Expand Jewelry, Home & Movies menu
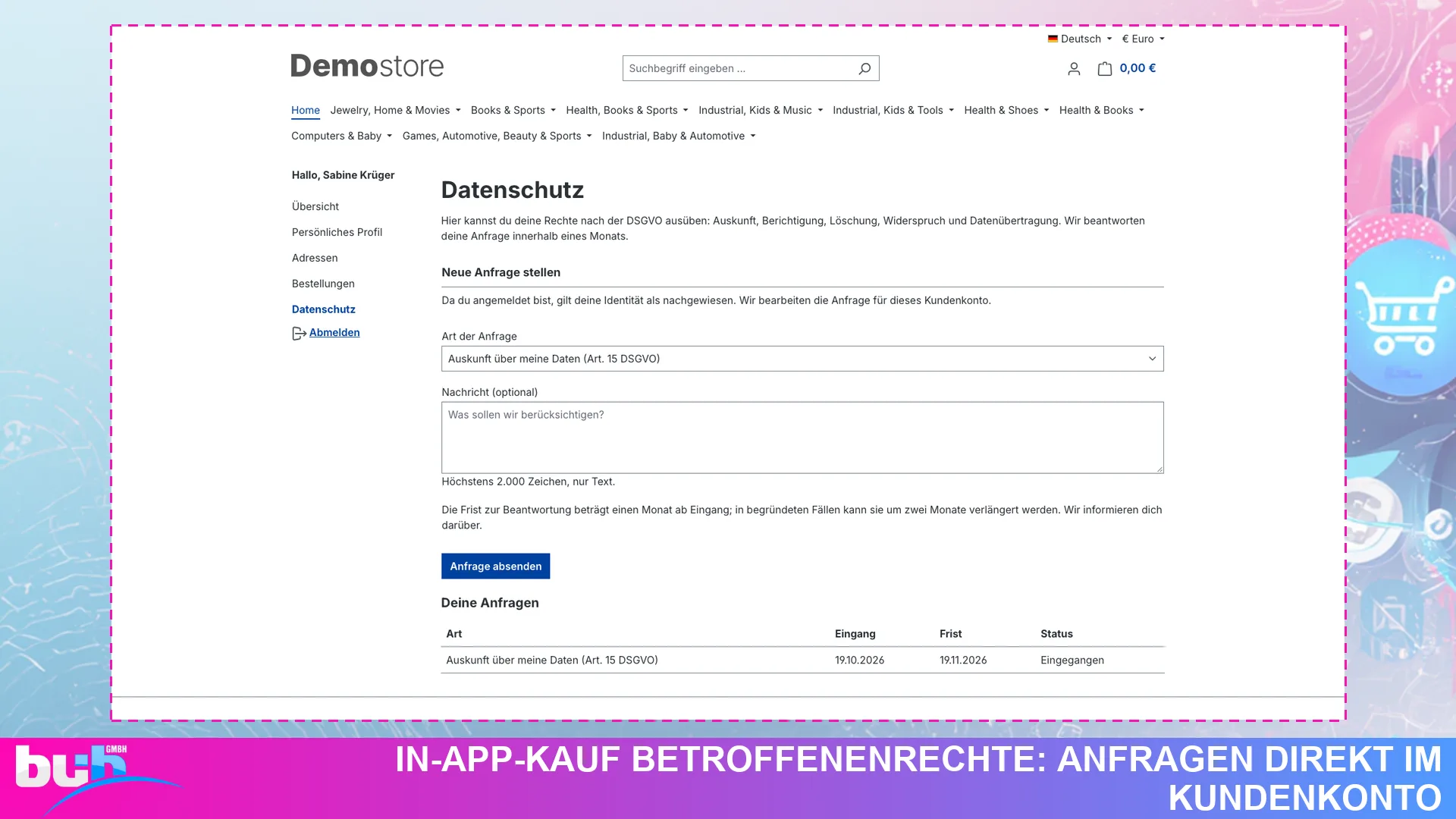The height and width of the screenshot is (819, 1456). point(395,110)
